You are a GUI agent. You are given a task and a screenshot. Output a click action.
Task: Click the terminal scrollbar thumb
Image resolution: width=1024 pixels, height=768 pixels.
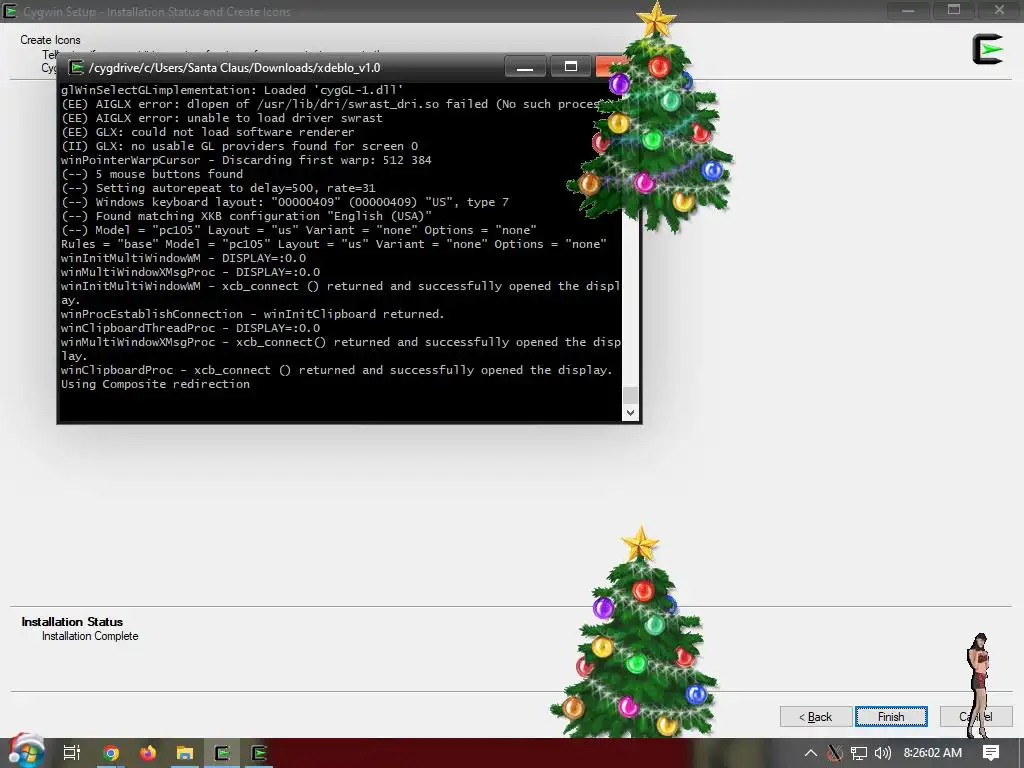630,395
